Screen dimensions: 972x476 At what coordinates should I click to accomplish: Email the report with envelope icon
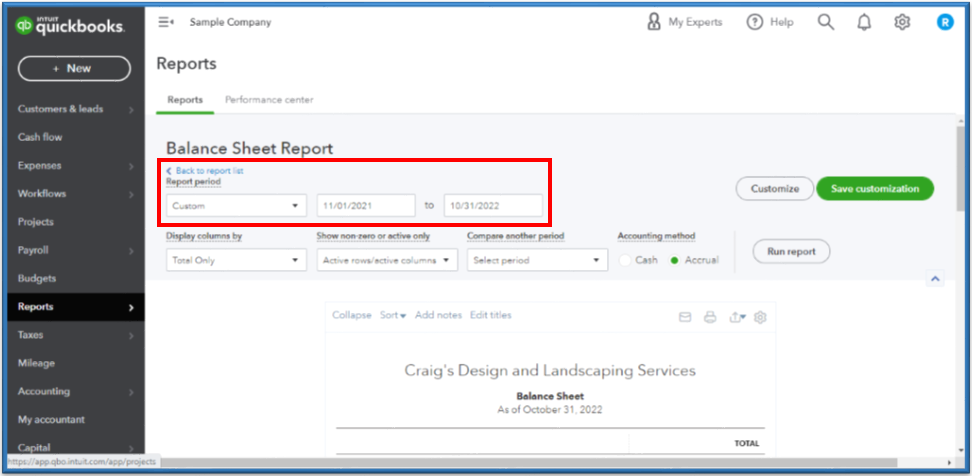[x=685, y=317]
